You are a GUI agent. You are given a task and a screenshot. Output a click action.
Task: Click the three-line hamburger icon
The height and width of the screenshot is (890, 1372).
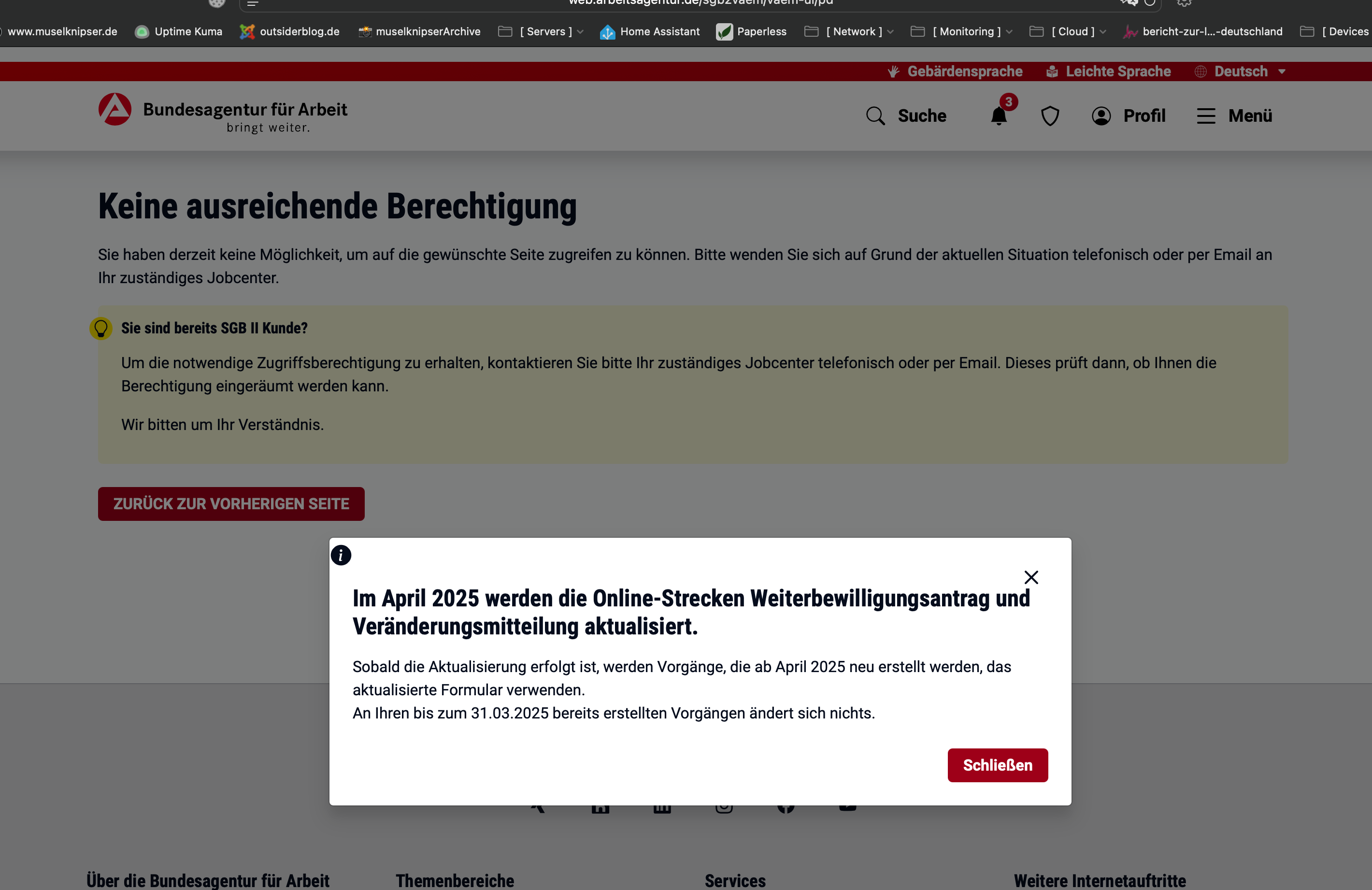tap(1205, 116)
